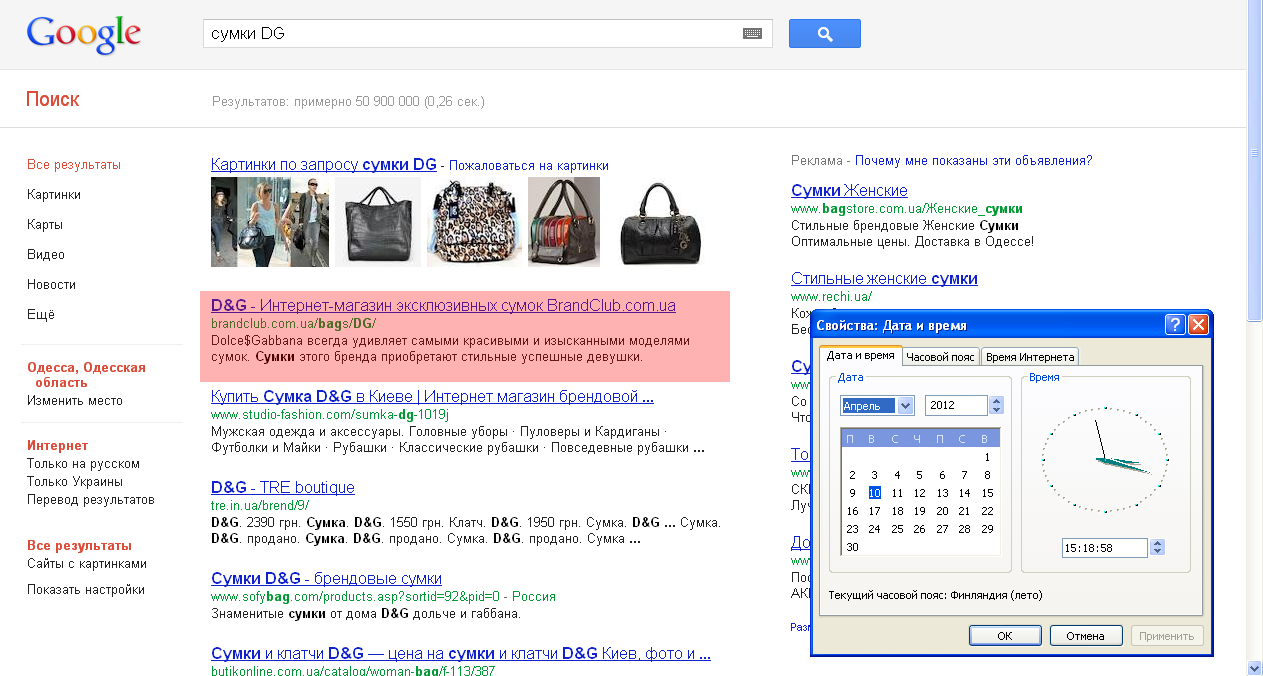Screen dimensions: 1263x676
Task: Click the Отмена button
Action: coord(1086,636)
